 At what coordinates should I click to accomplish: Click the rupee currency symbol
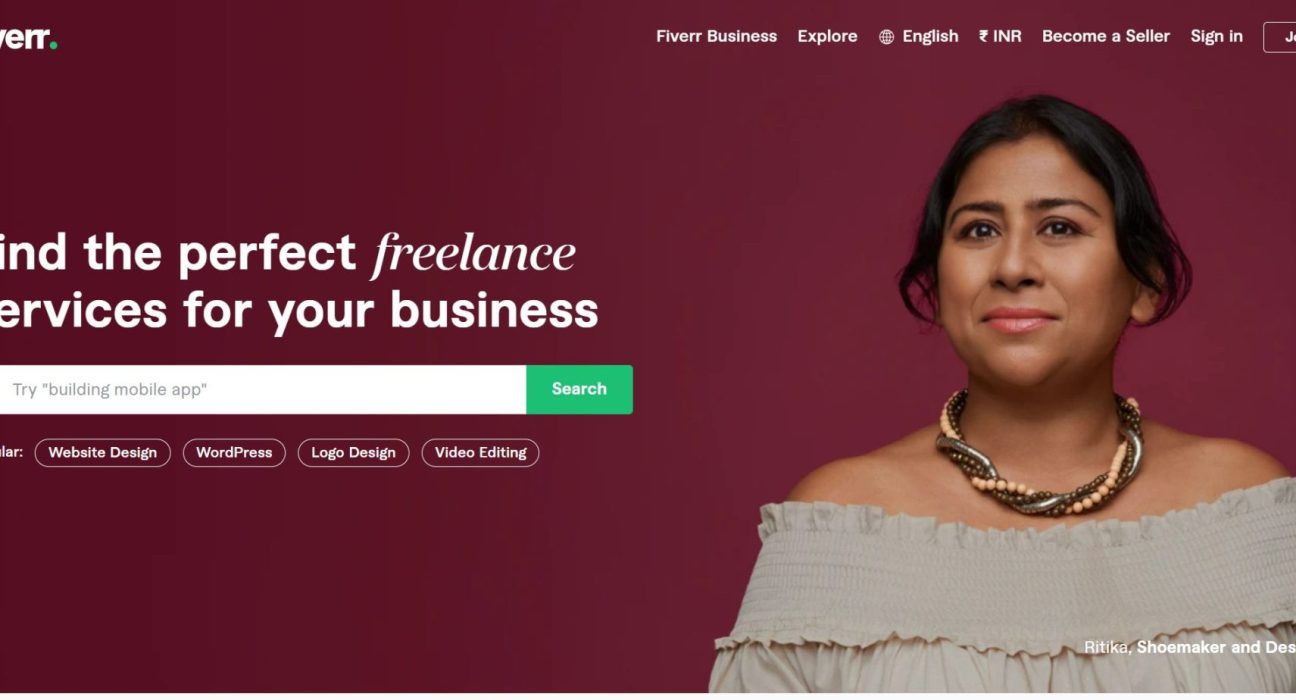pos(984,36)
